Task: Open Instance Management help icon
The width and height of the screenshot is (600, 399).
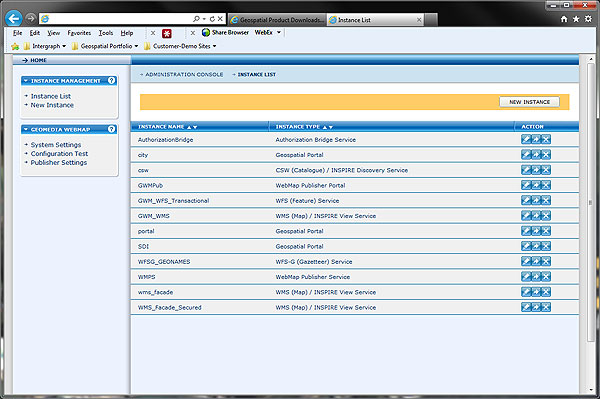Action: tap(111, 80)
